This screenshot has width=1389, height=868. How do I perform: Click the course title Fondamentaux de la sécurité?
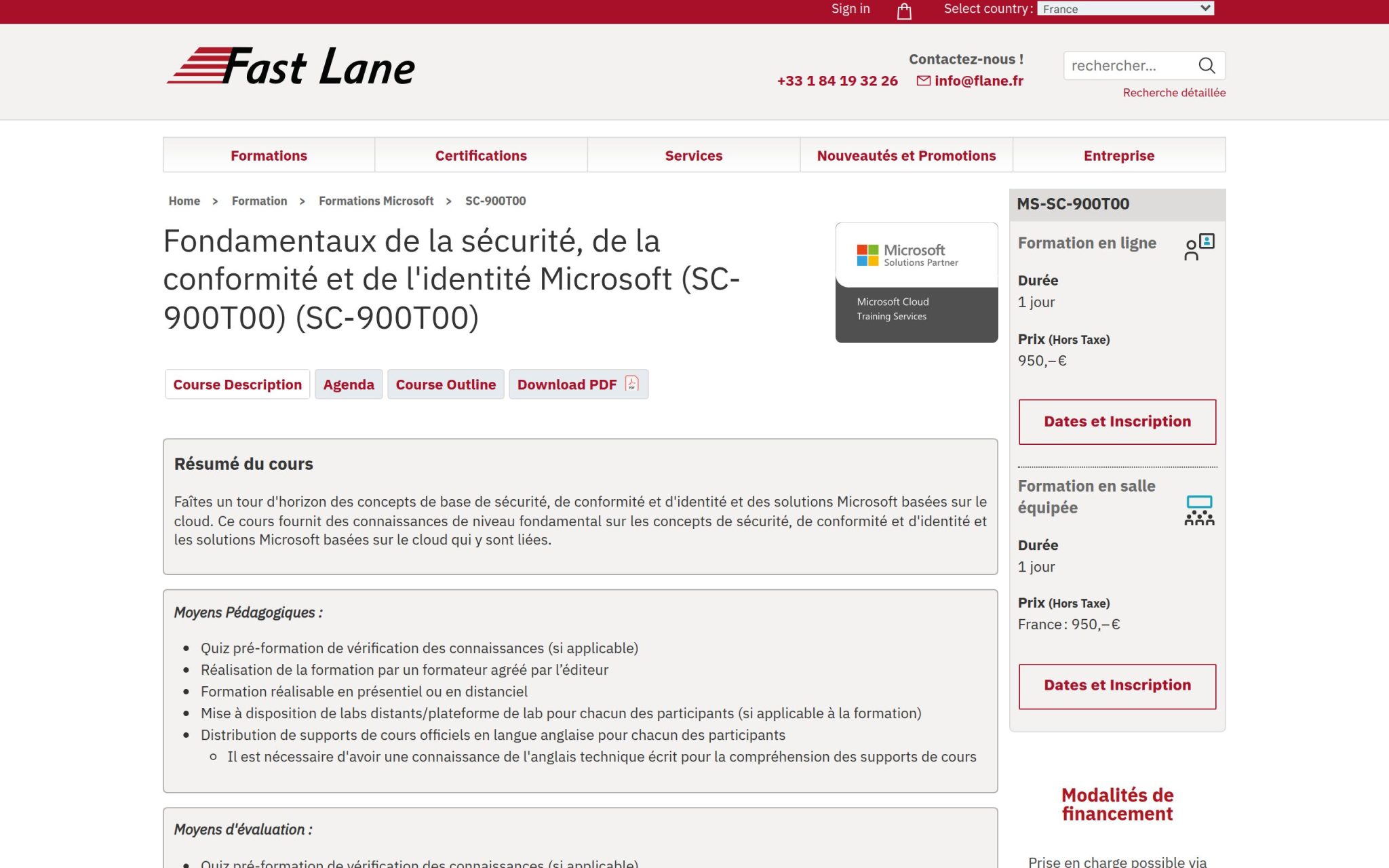pyautogui.click(x=451, y=279)
